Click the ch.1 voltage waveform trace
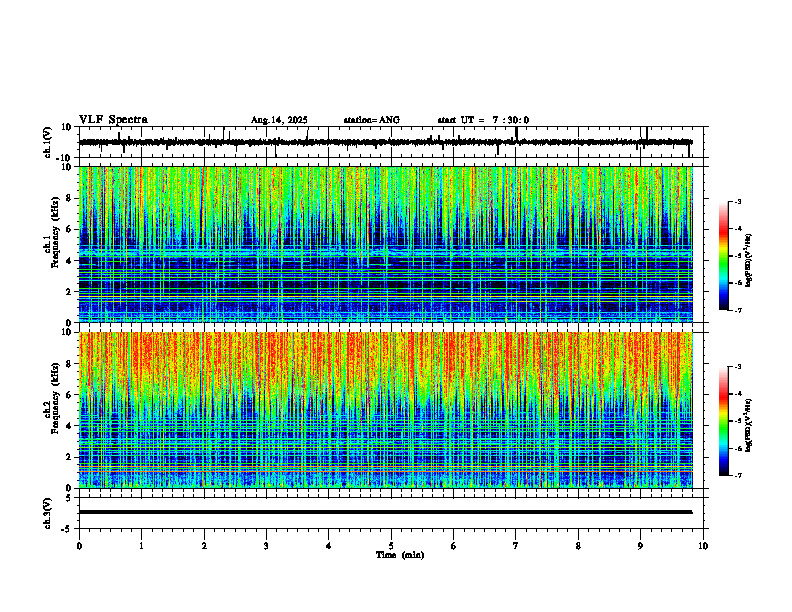792x612 pixels. click(x=386, y=142)
